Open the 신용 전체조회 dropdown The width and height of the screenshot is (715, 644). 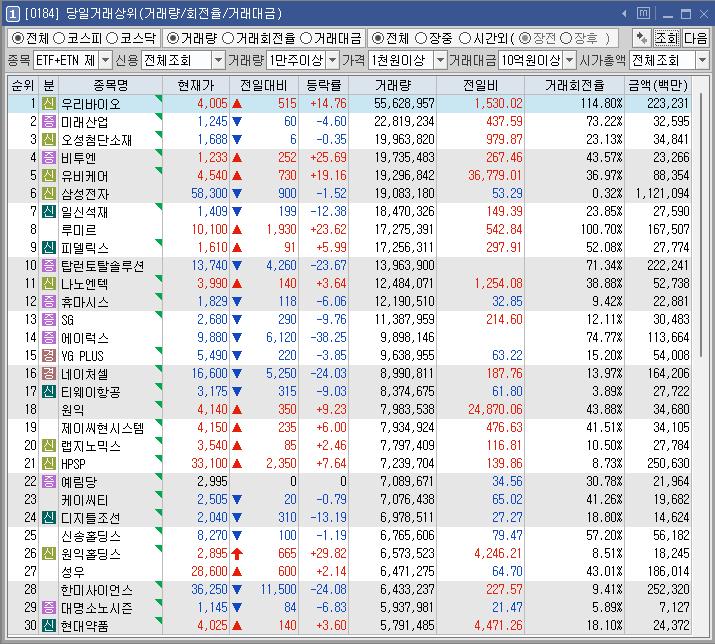[x=219, y=60]
